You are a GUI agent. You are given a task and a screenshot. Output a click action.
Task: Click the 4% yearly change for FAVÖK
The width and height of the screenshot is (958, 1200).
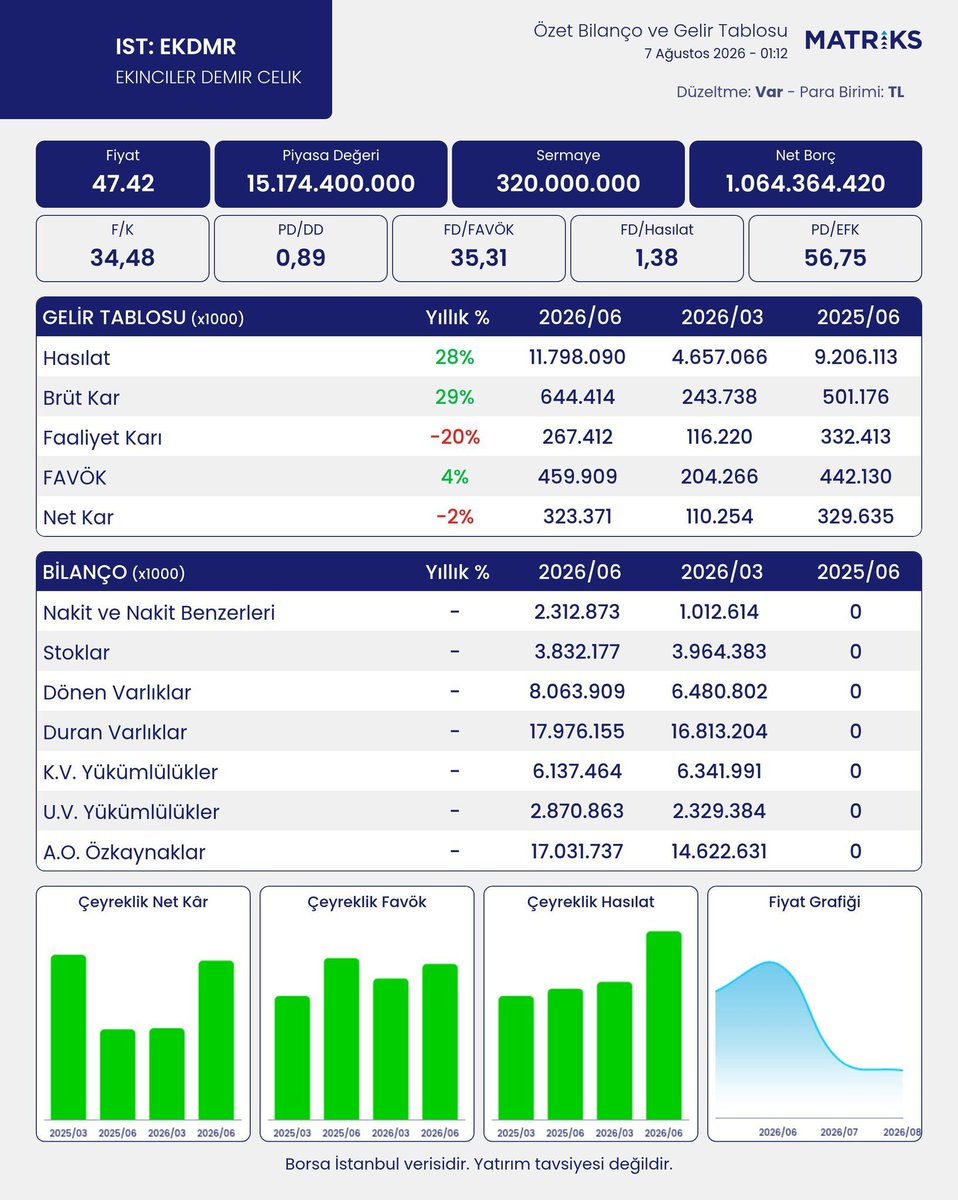pos(455,477)
